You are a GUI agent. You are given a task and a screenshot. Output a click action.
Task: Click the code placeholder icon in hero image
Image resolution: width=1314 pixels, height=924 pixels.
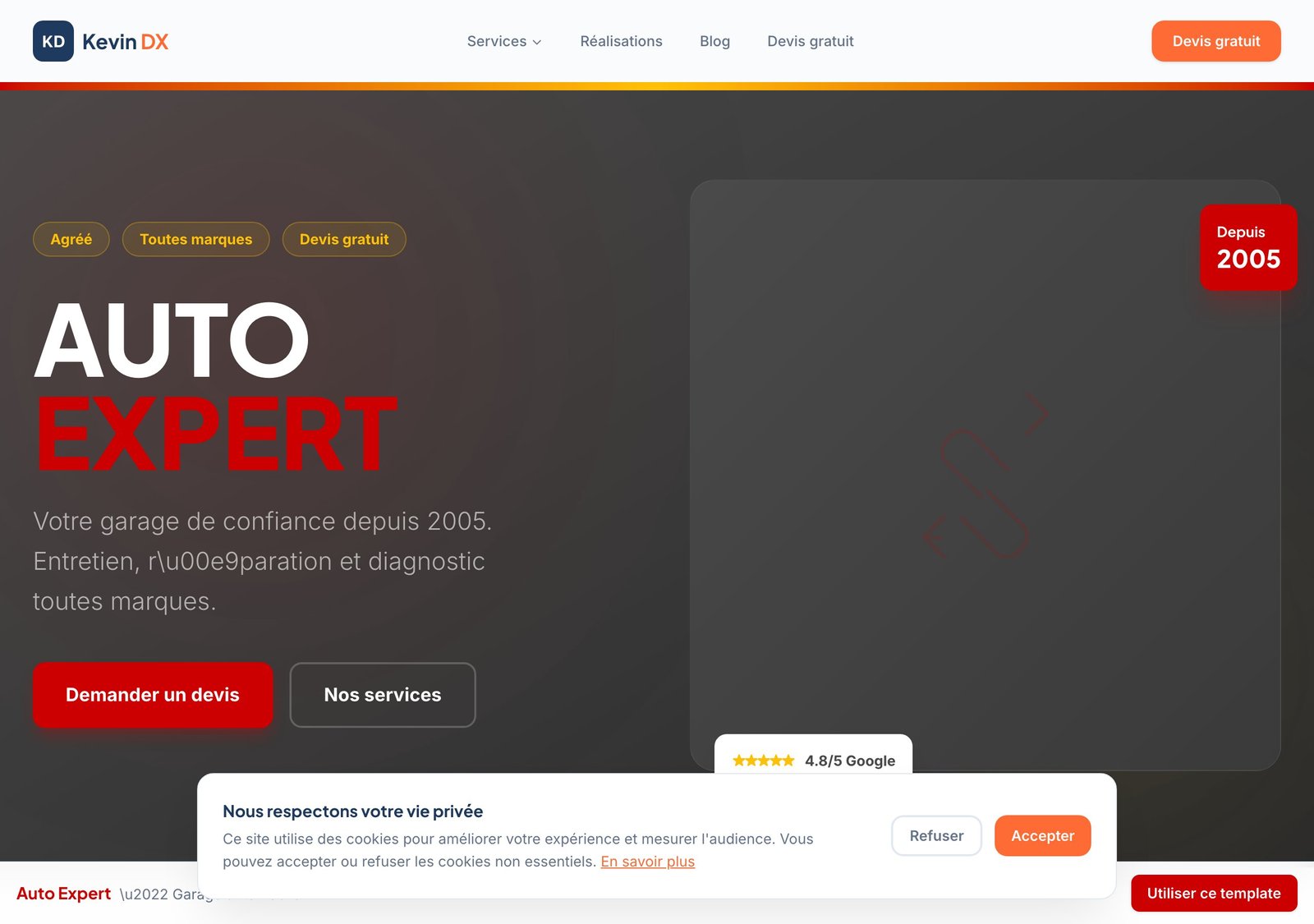tap(985, 476)
